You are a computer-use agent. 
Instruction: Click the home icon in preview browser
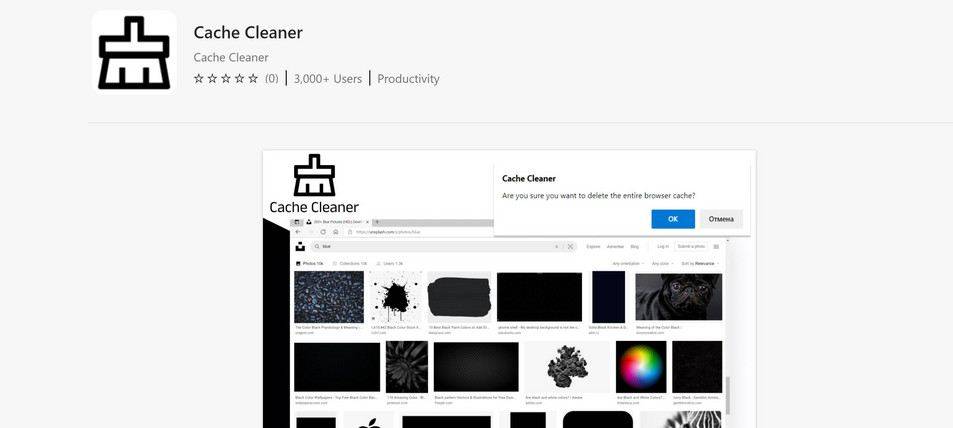[335, 232]
